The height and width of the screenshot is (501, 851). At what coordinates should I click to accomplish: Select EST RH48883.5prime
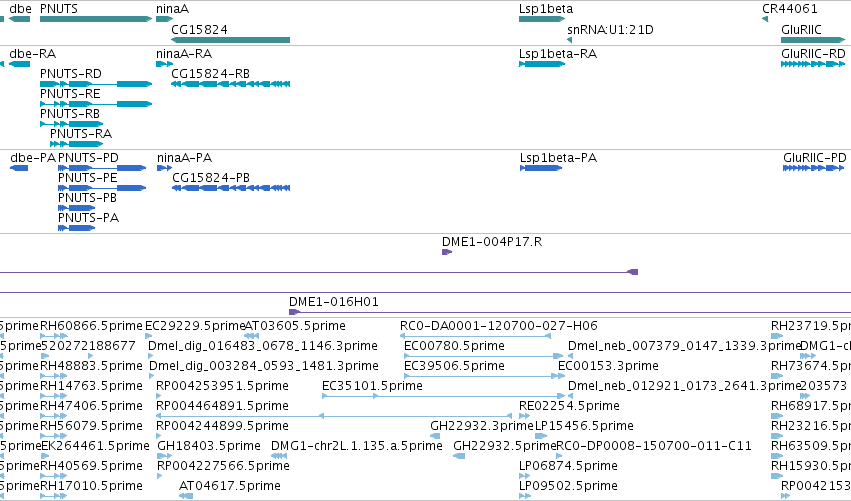pyautogui.click(x=91, y=366)
